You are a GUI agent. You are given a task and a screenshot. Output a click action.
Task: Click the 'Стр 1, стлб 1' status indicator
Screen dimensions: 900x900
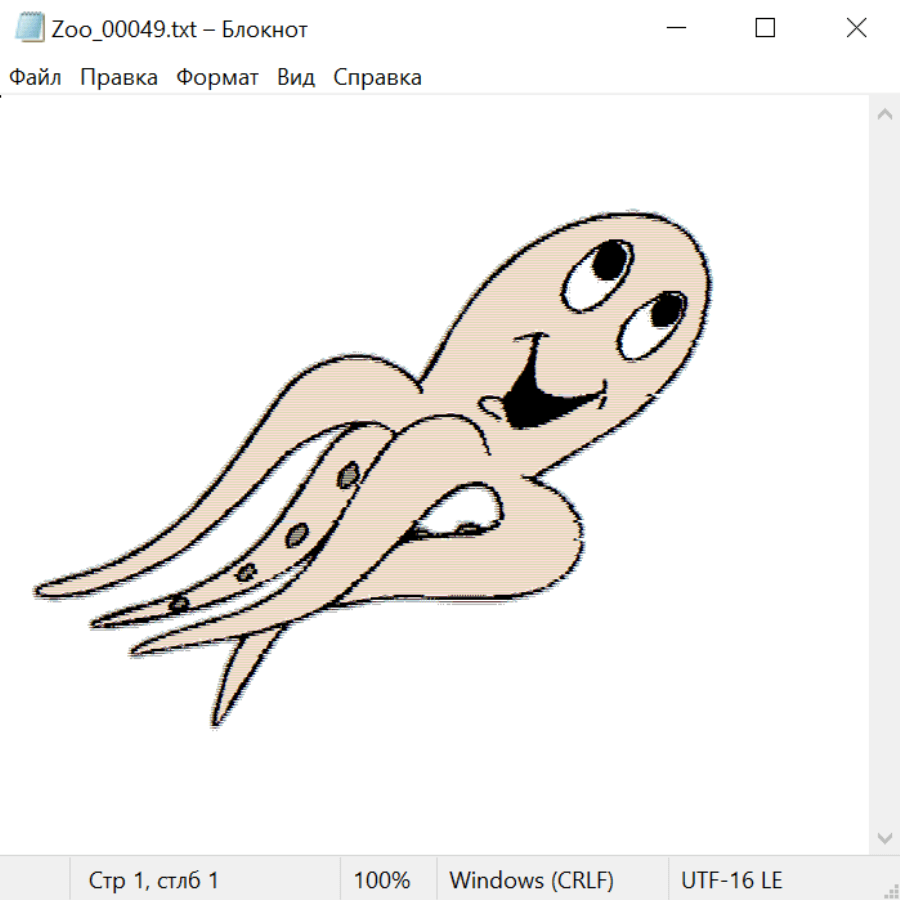[153, 881]
